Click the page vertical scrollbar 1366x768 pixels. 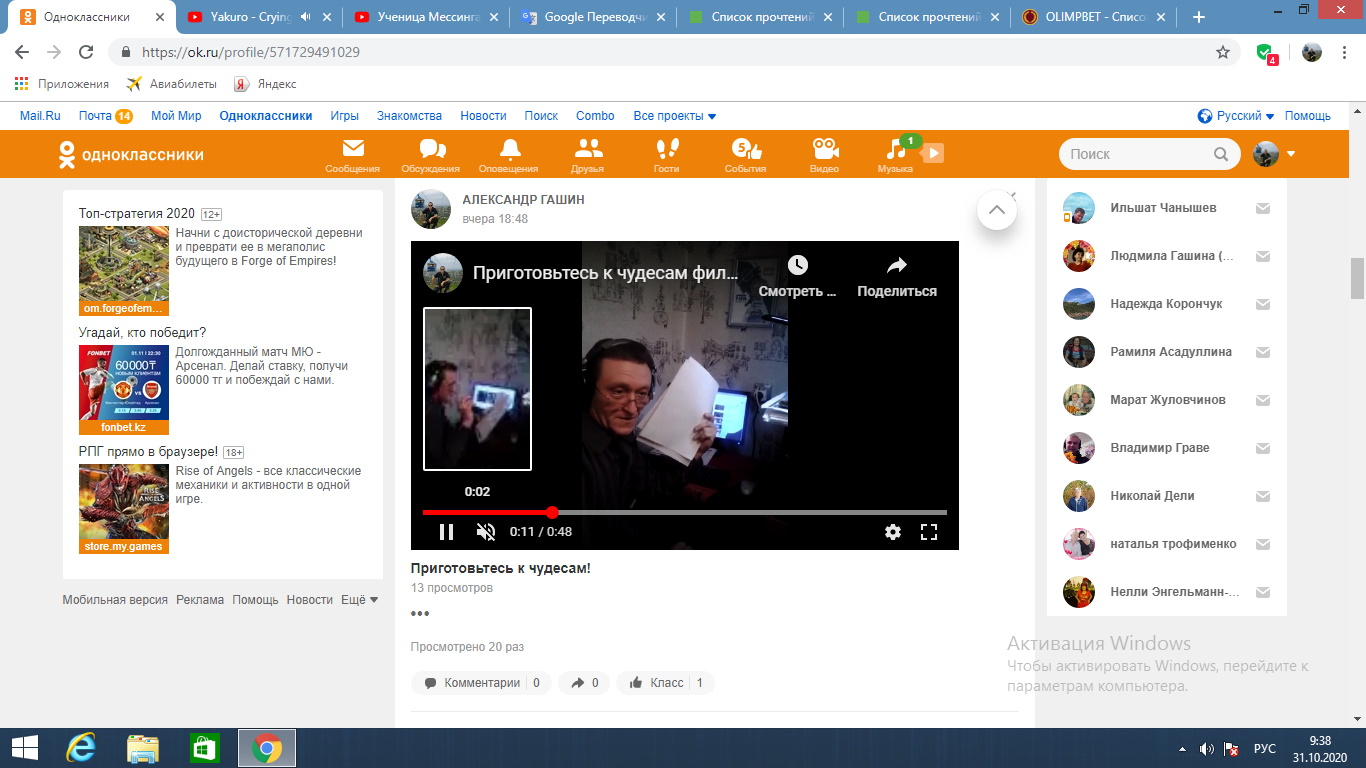click(x=1357, y=278)
